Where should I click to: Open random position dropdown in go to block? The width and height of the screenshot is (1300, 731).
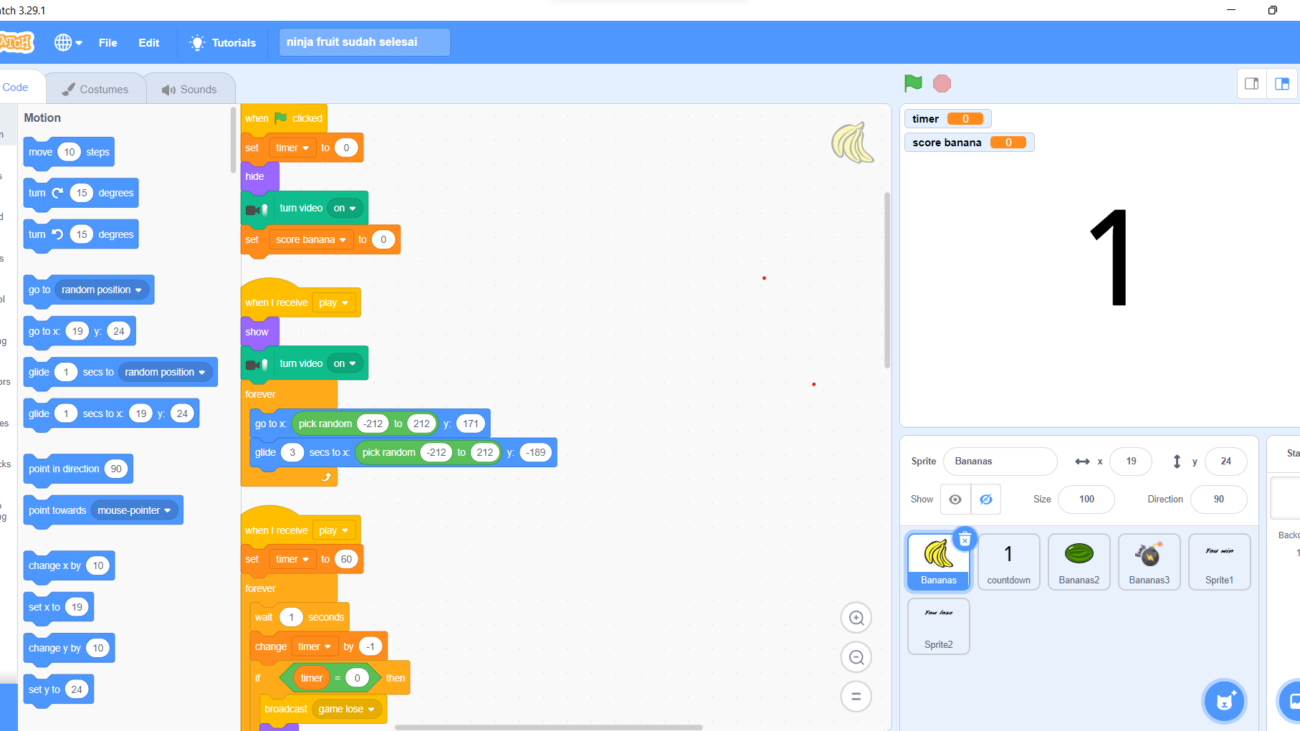point(103,290)
